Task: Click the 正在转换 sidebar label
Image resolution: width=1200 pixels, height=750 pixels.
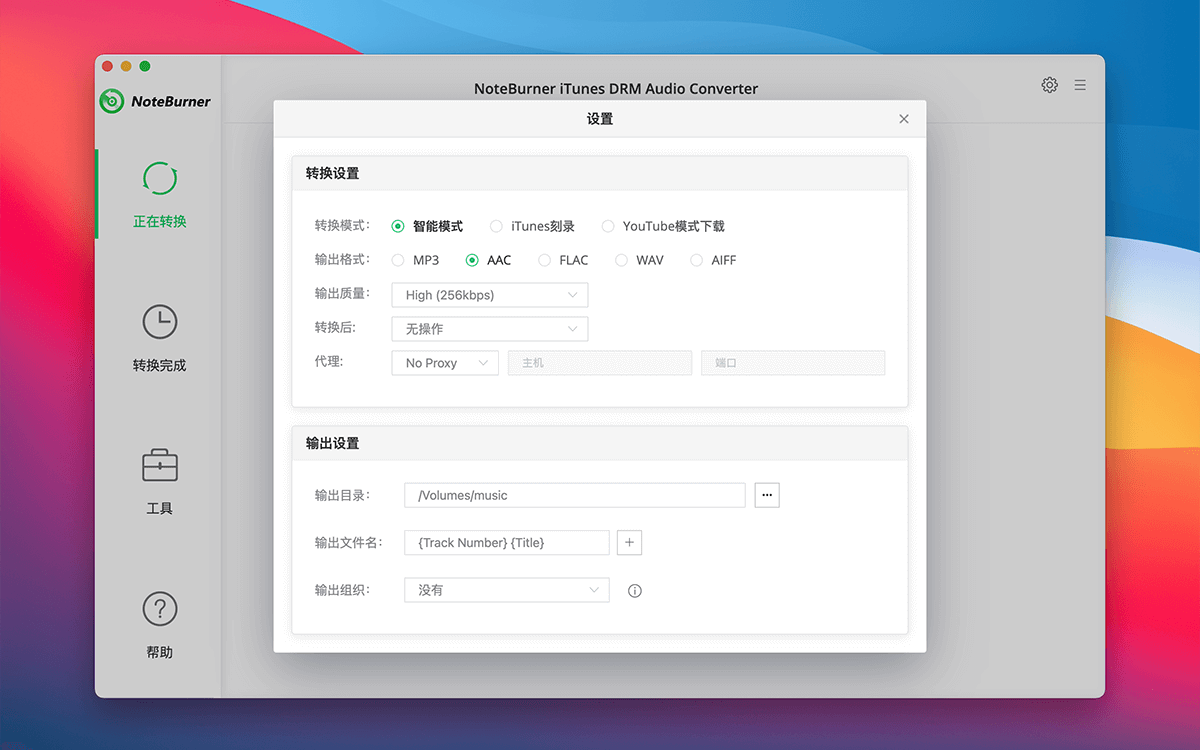Action: 160,222
